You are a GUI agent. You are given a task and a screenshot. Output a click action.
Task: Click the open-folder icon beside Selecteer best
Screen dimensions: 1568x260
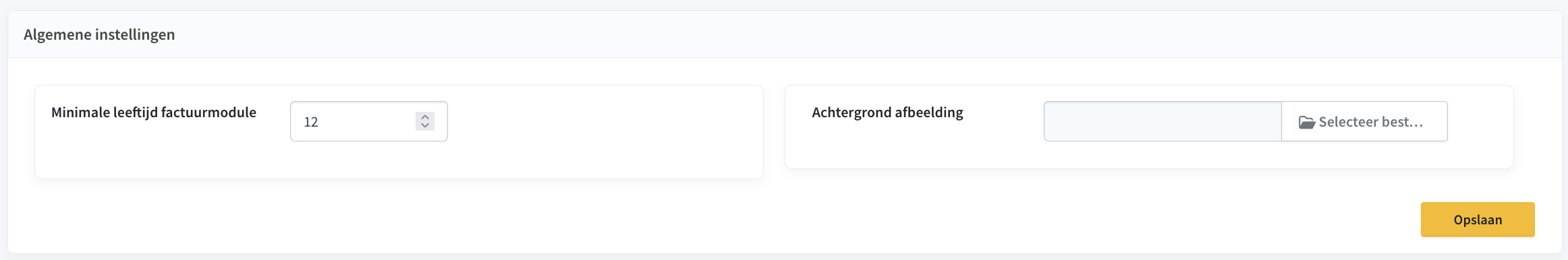(1307, 122)
